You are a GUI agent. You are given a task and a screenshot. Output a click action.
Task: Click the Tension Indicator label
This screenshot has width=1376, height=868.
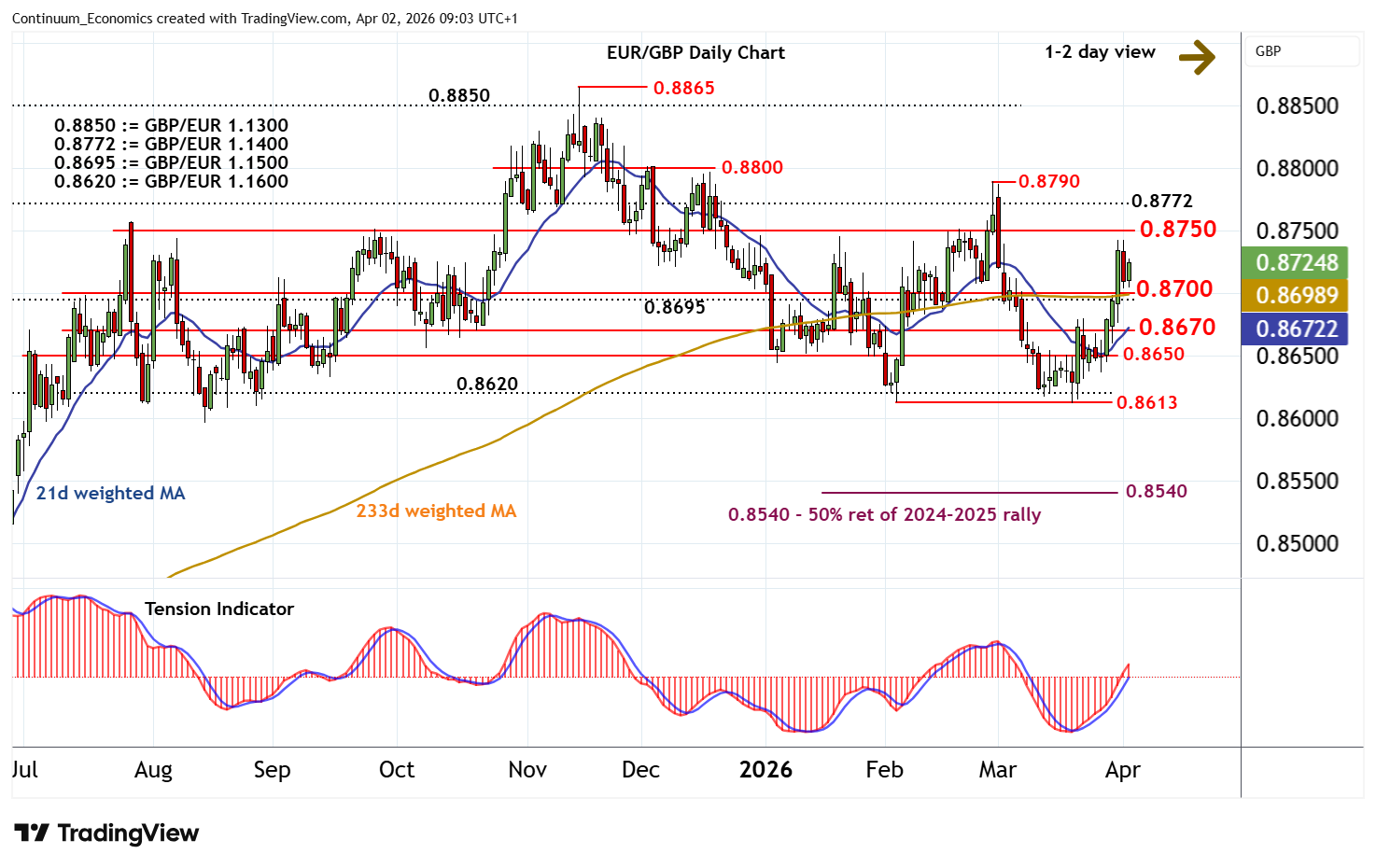point(219,609)
